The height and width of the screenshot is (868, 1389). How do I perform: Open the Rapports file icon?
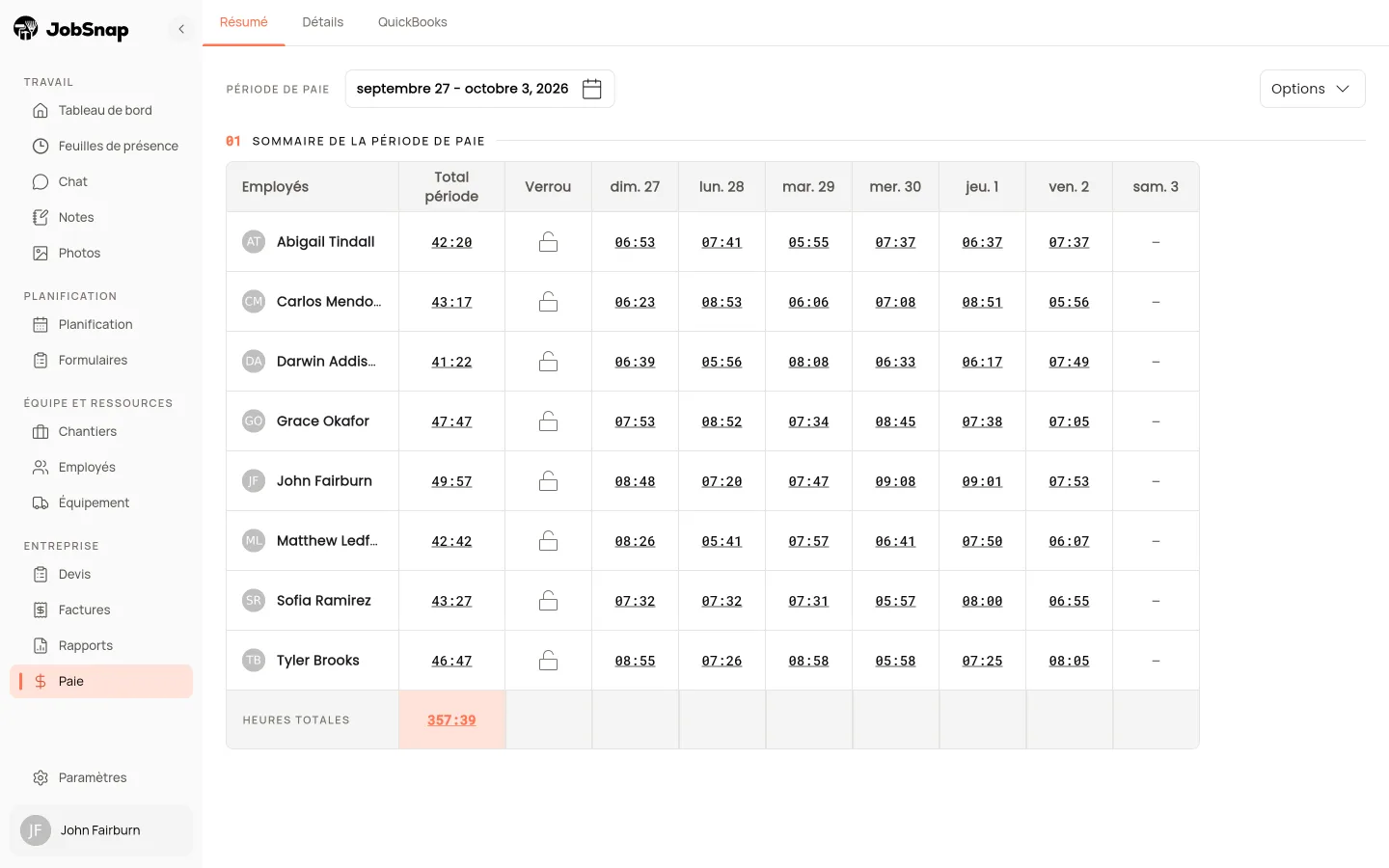pyautogui.click(x=41, y=645)
